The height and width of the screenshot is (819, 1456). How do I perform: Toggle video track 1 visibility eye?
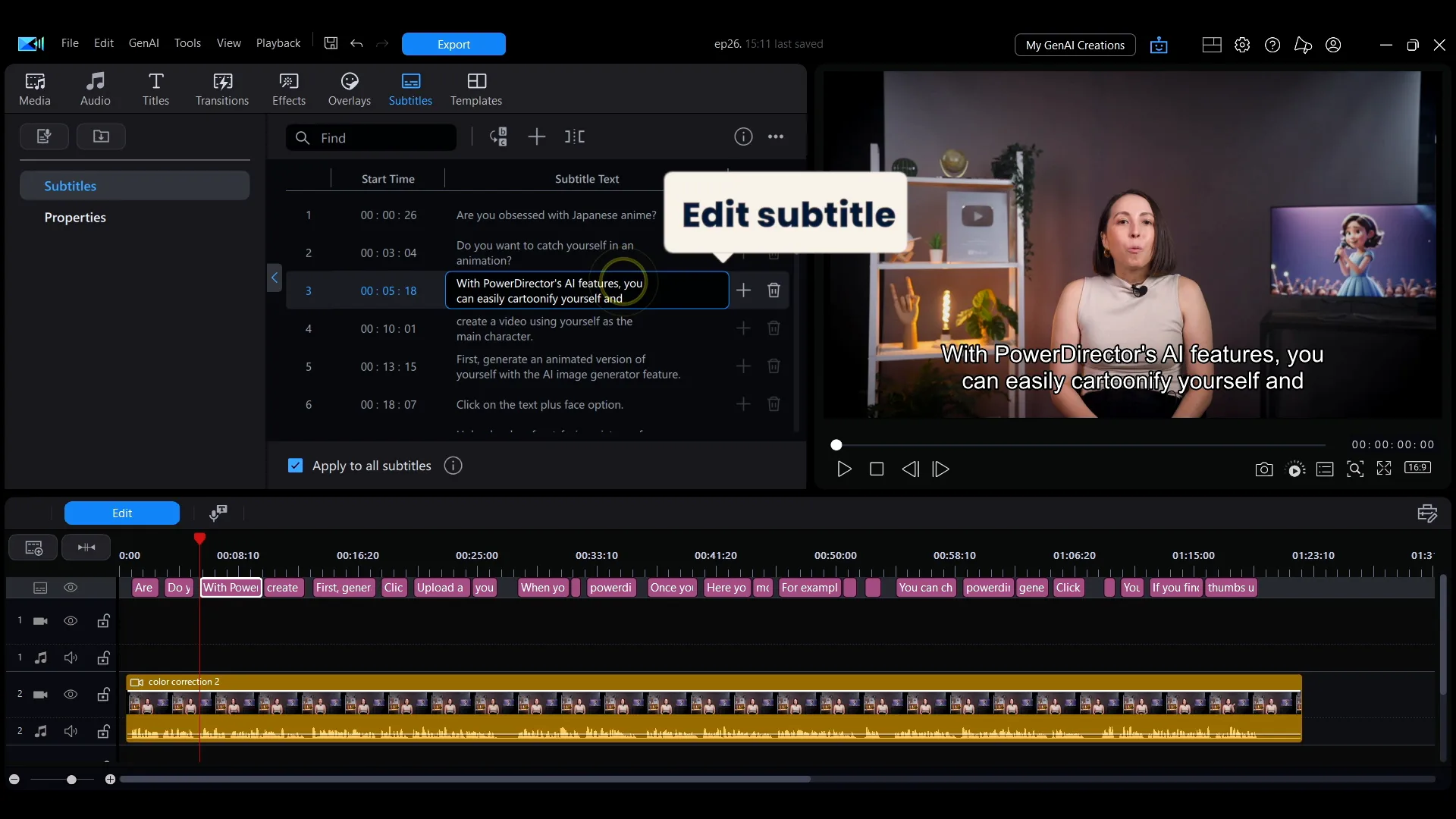71,621
